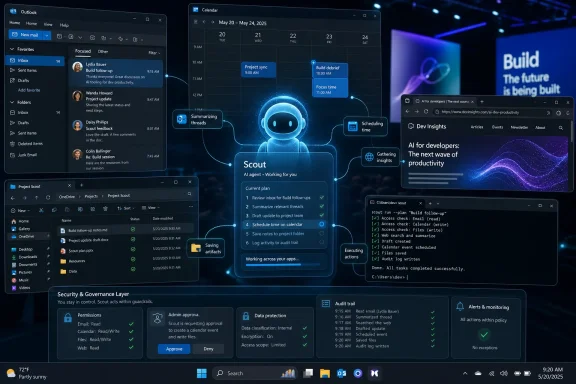Toggle circle for Save notes to project folder step
576x384 pixels.
322,233
